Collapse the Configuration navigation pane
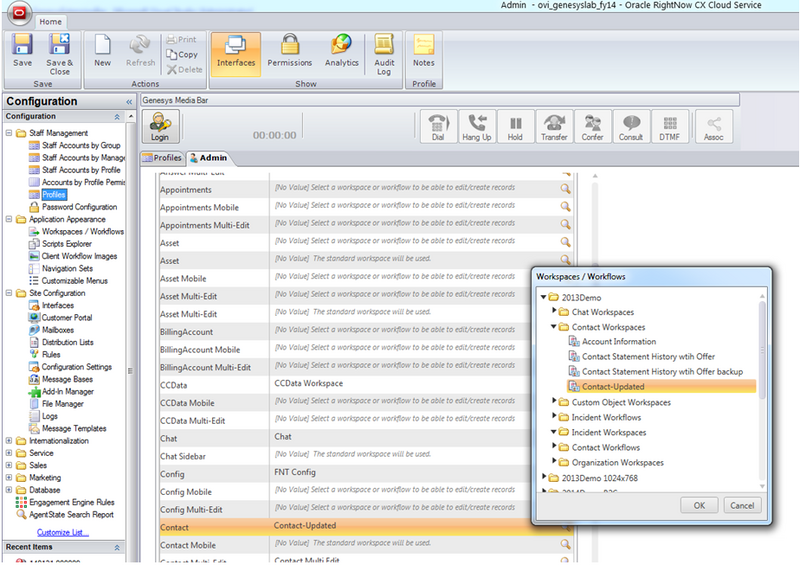Viewport: 800px width, 565px height. tap(129, 102)
